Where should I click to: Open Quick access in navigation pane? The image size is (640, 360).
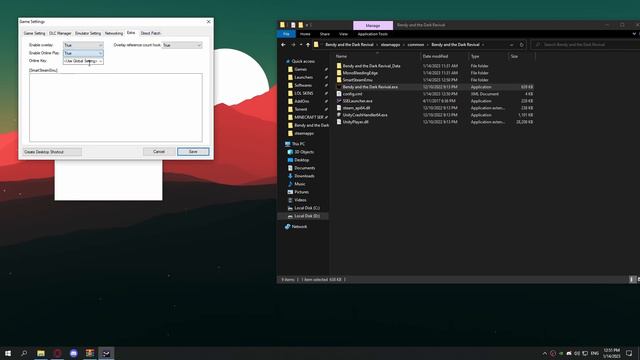(x=303, y=61)
